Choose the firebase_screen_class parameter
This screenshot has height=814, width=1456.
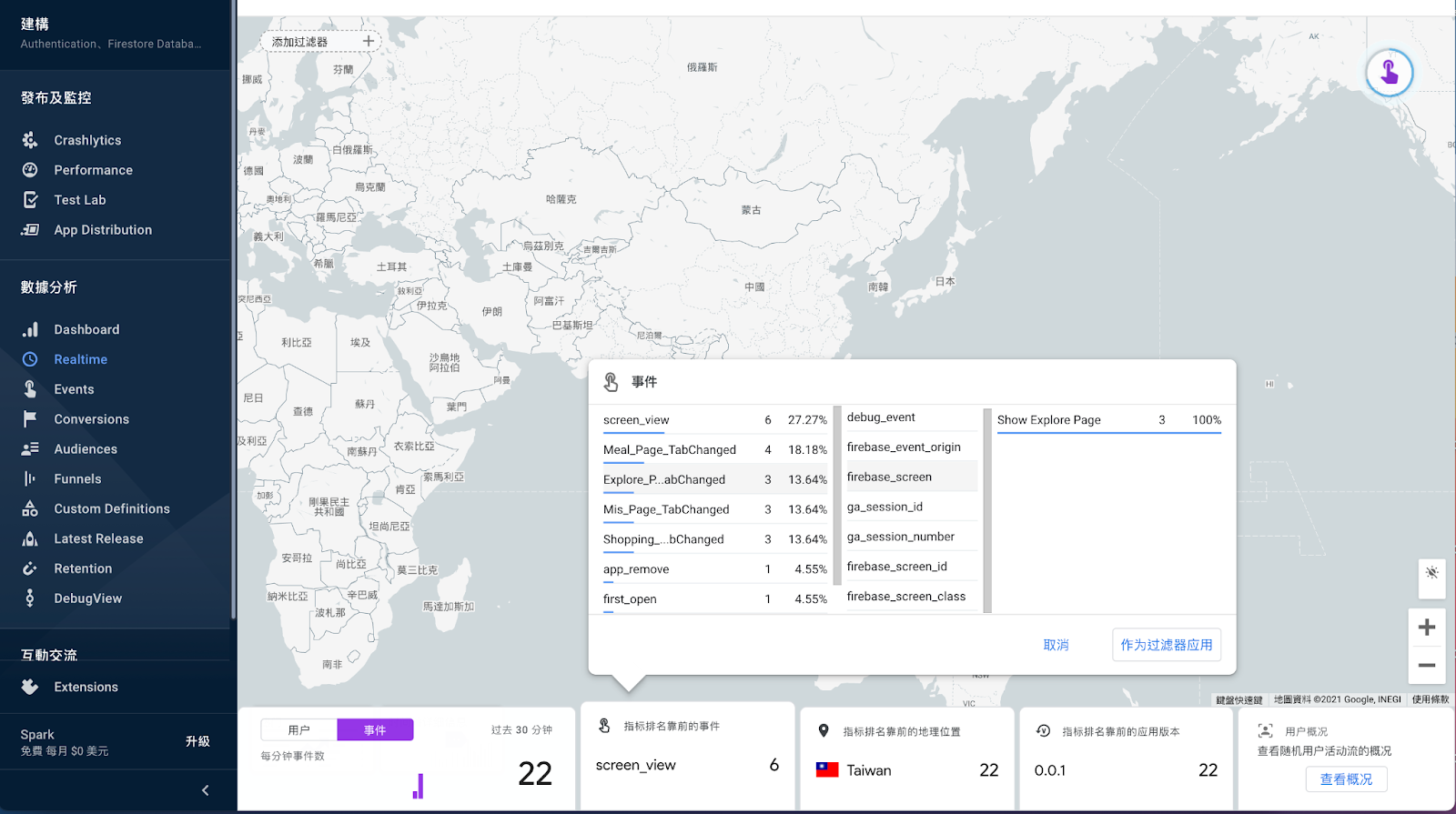click(911, 597)
